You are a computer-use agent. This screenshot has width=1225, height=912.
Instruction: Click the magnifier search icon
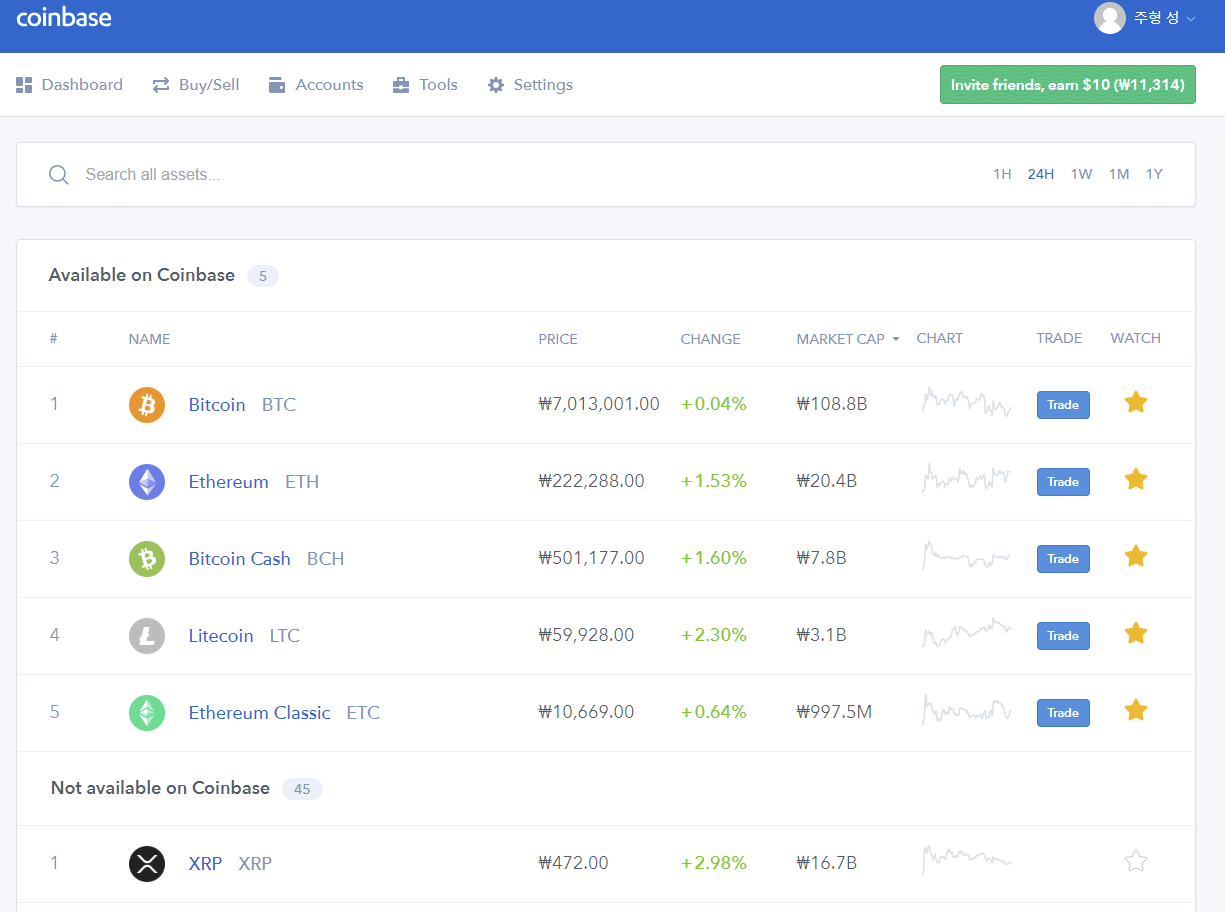tap(59, 175)
